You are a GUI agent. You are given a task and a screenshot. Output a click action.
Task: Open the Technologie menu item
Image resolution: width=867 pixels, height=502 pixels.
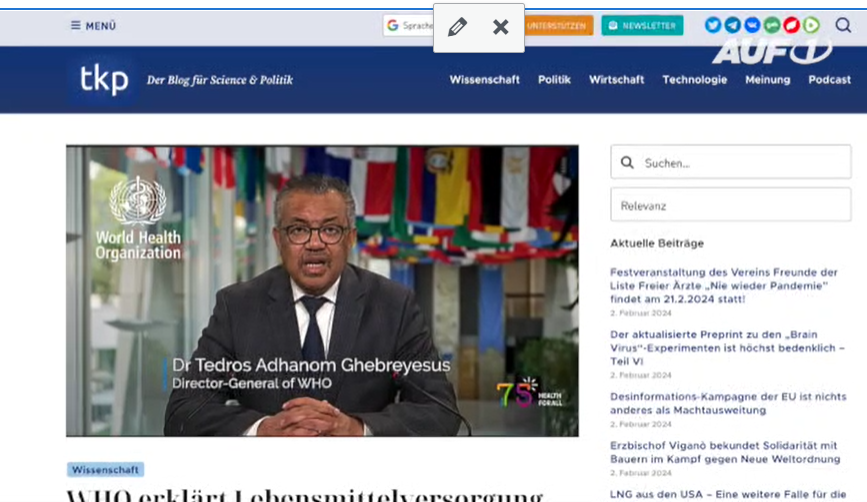[694, 80]
